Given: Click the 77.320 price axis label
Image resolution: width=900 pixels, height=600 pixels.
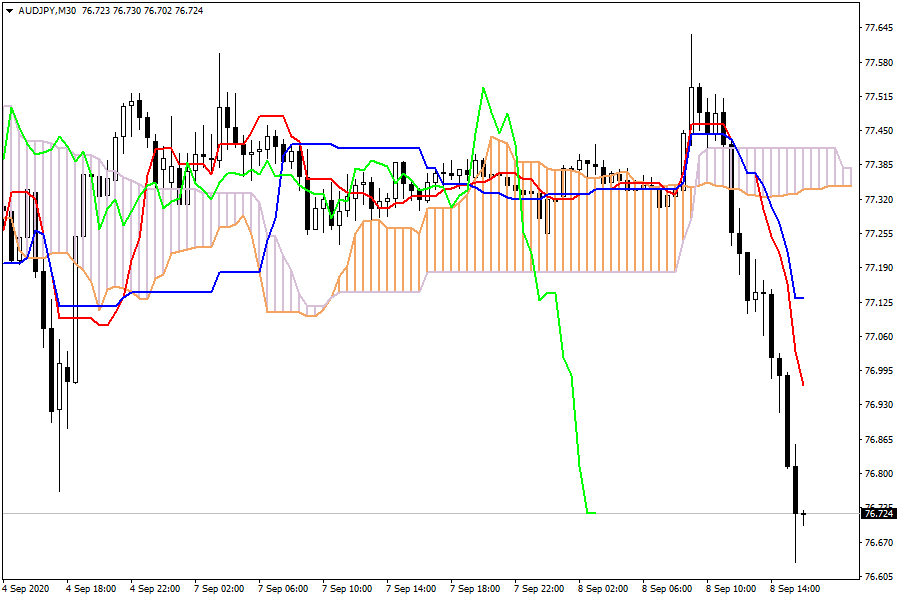Looking at the screenshot, I should pos(878,200).
